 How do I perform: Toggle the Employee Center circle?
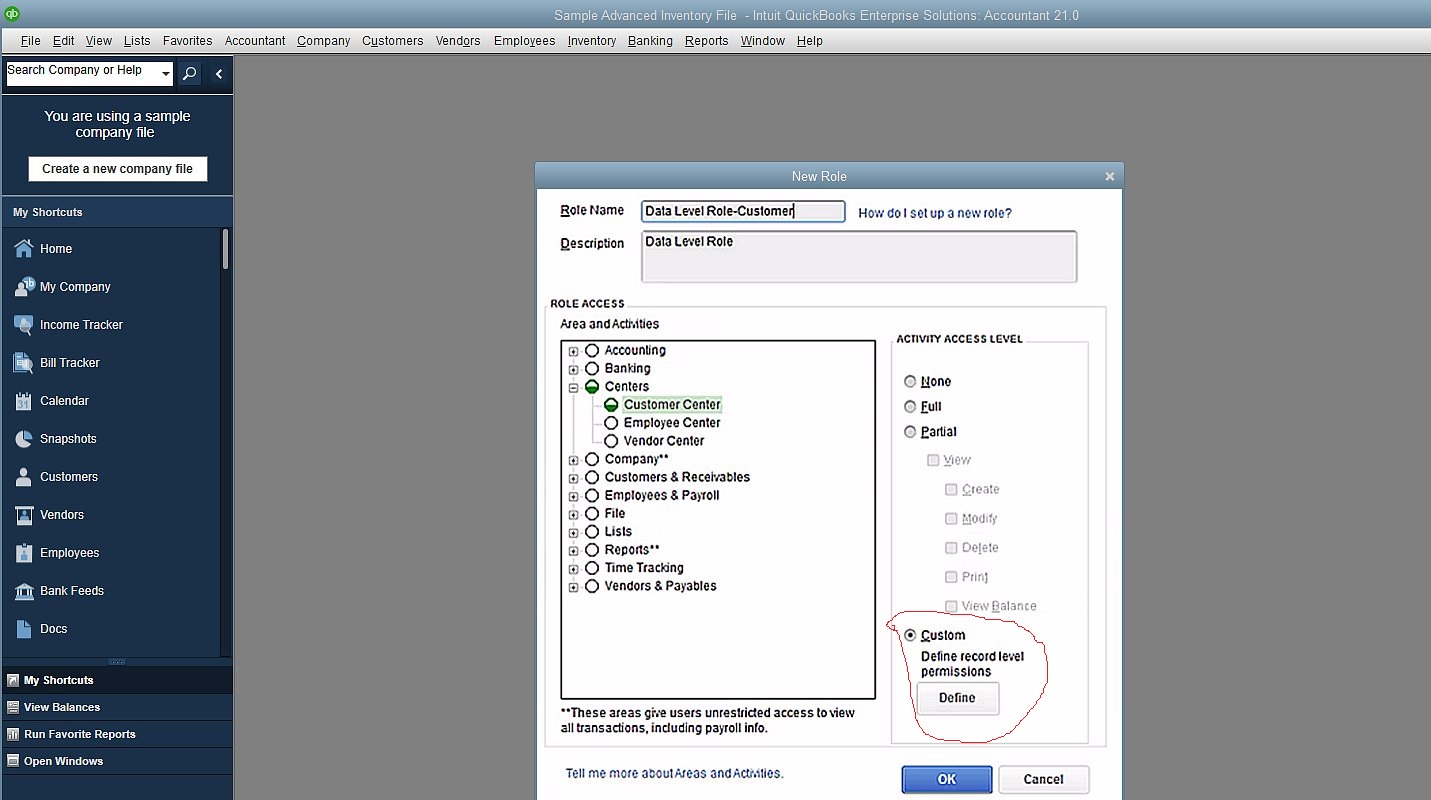click(x=611, y=423)
